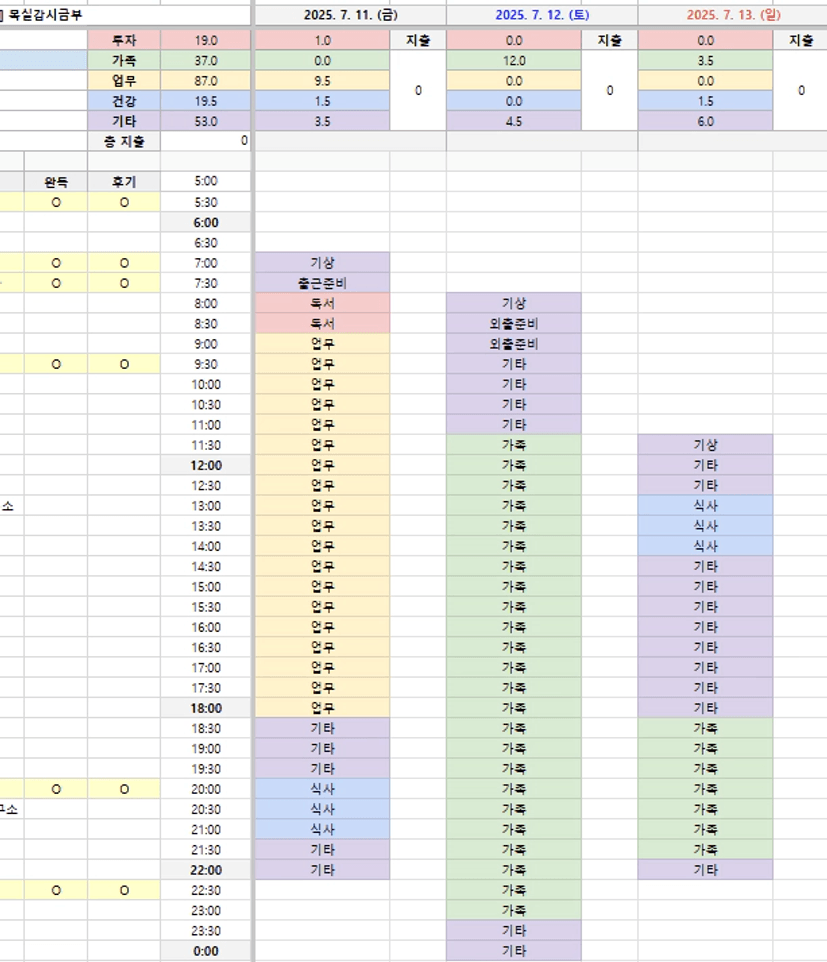Click the 5:00 time label
The image size is (827, 962).
tap(206, 182)
